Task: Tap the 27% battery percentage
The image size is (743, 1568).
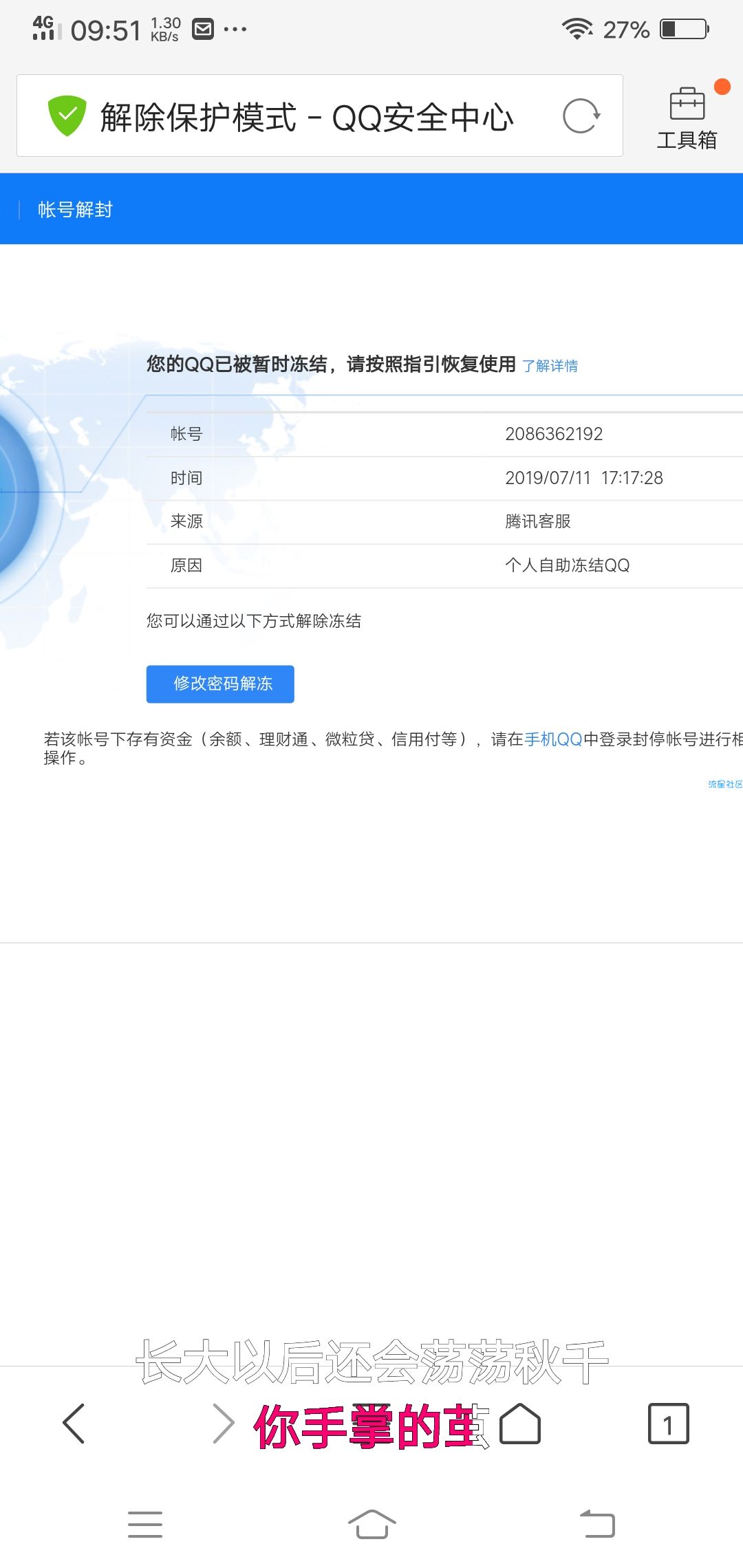Action: 626,30
